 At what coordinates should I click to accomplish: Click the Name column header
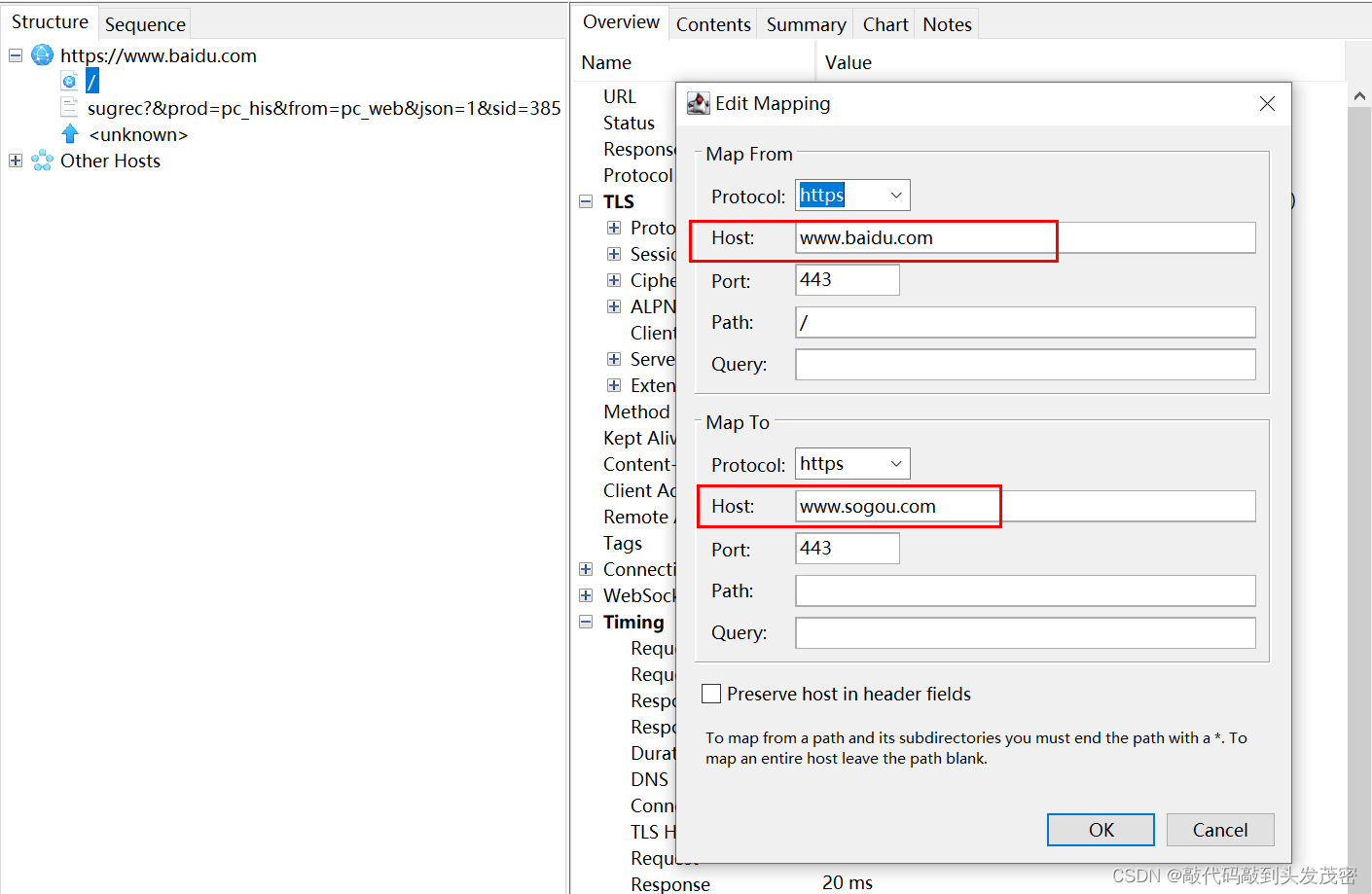pyautogui.click(x=606, y=62)
